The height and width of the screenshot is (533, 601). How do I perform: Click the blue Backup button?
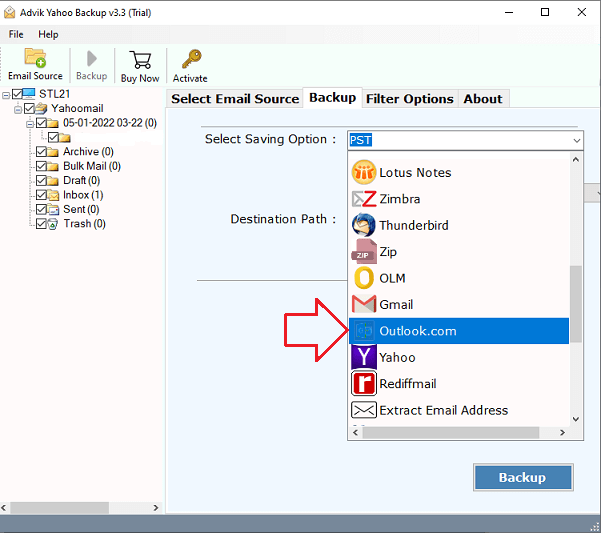click(523, 477)
